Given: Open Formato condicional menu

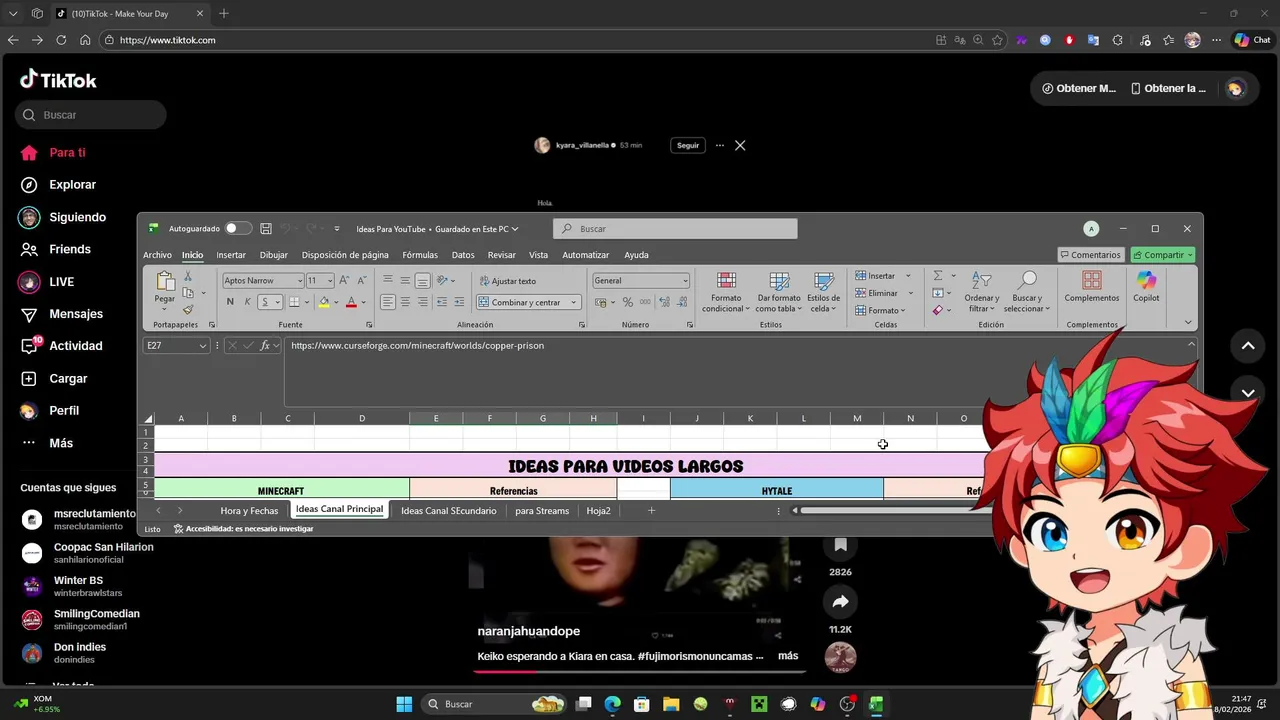Looking at the screenshot, I should click(726, 292).
